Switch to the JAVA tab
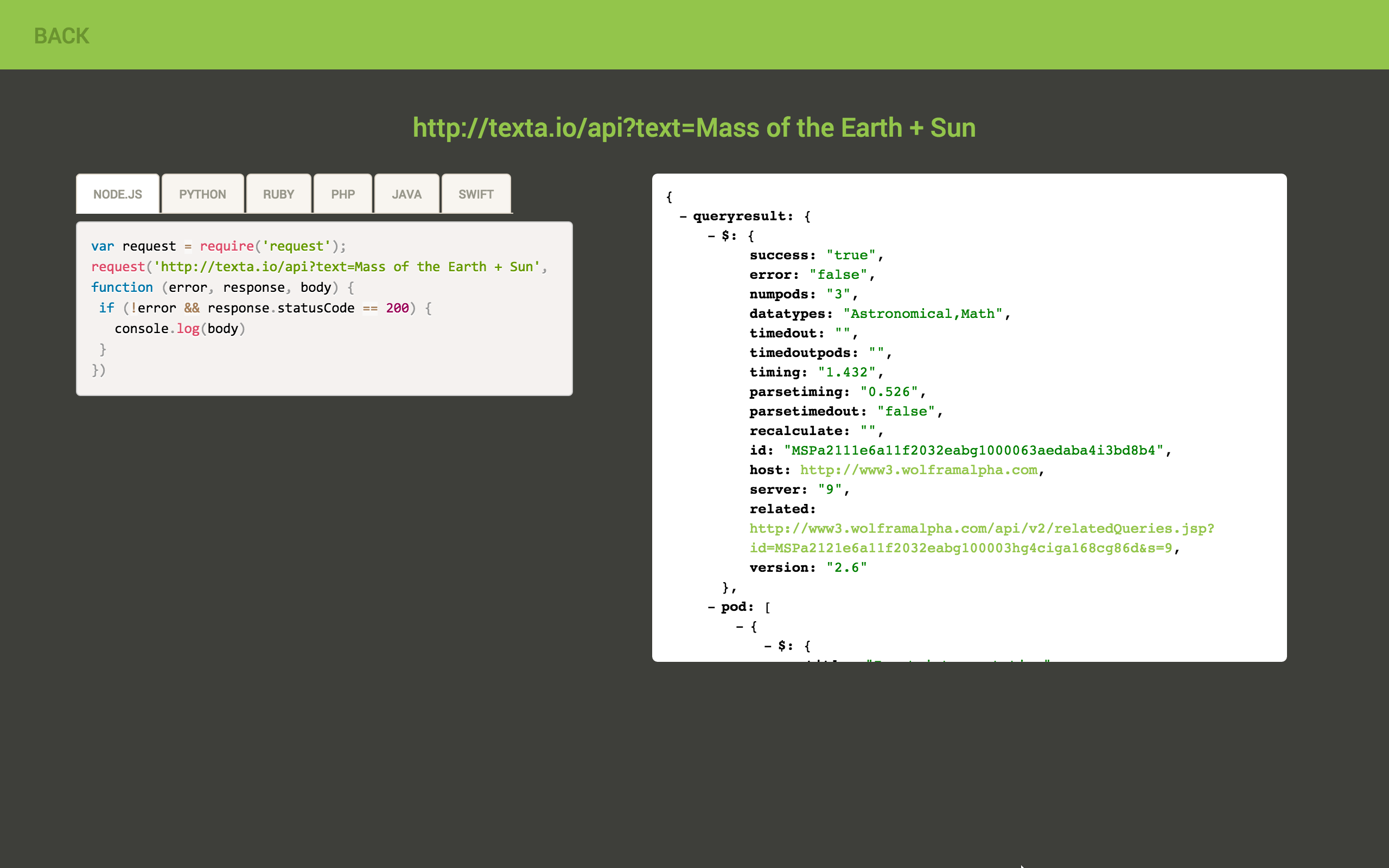The height and width of the screenshot is (868, 1389). (406, 194)
